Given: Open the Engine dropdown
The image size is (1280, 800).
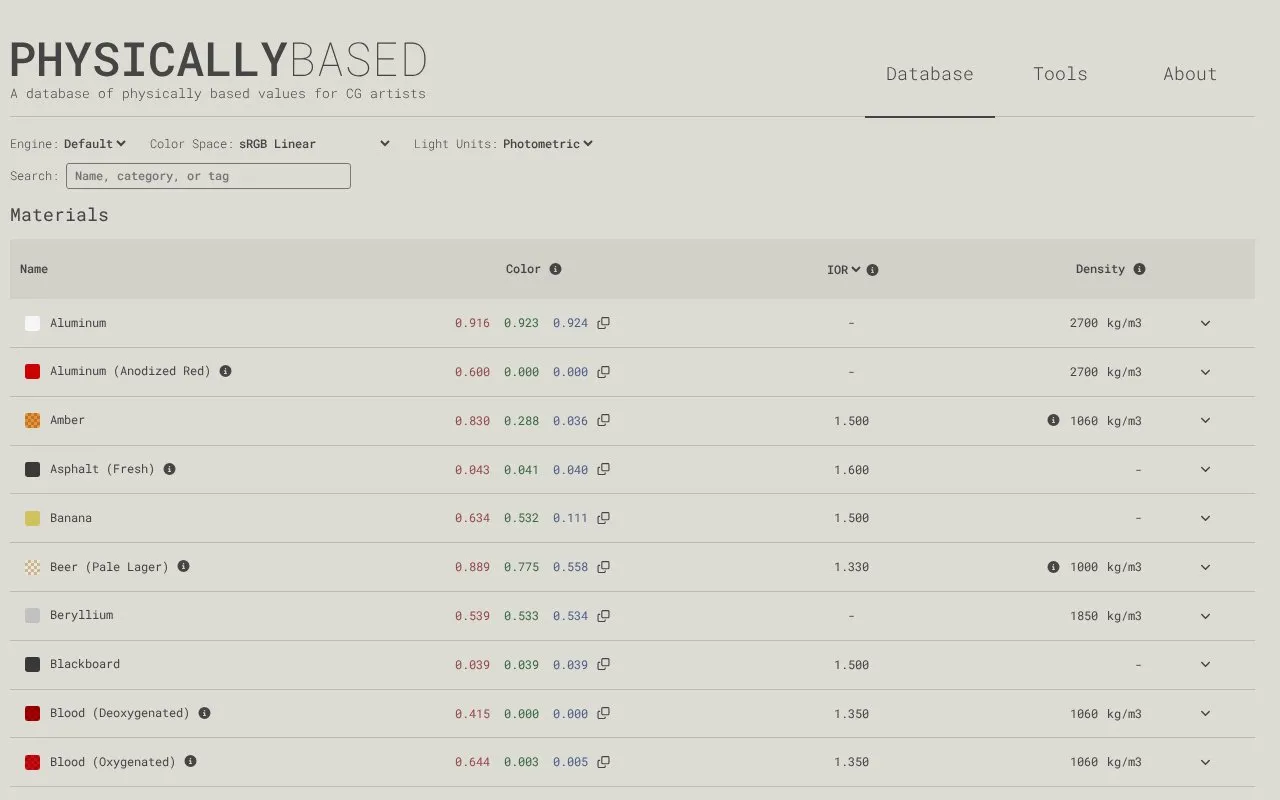Looking at the screenshot, I should pos(95,144).
